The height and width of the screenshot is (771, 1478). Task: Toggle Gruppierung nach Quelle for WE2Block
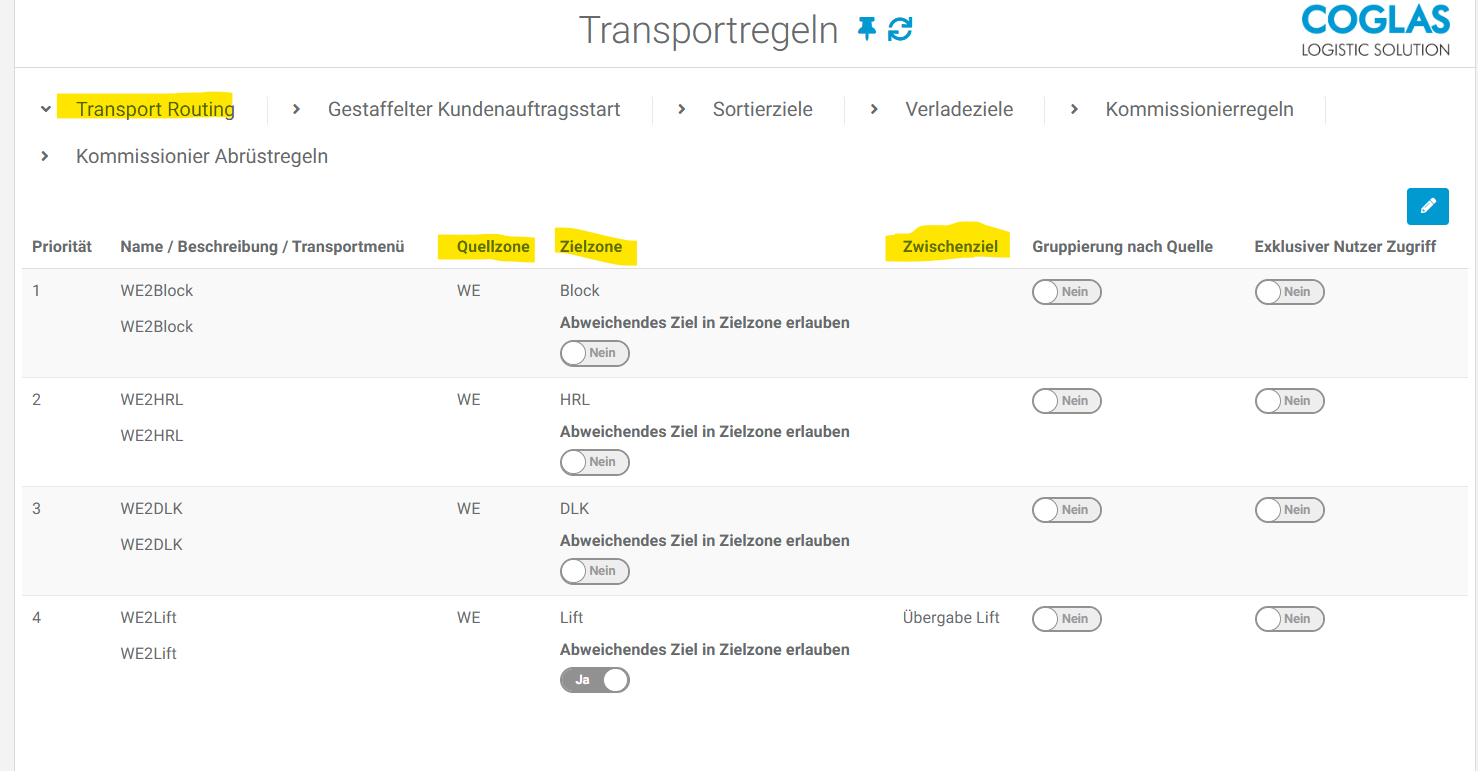click(1067, 292)
